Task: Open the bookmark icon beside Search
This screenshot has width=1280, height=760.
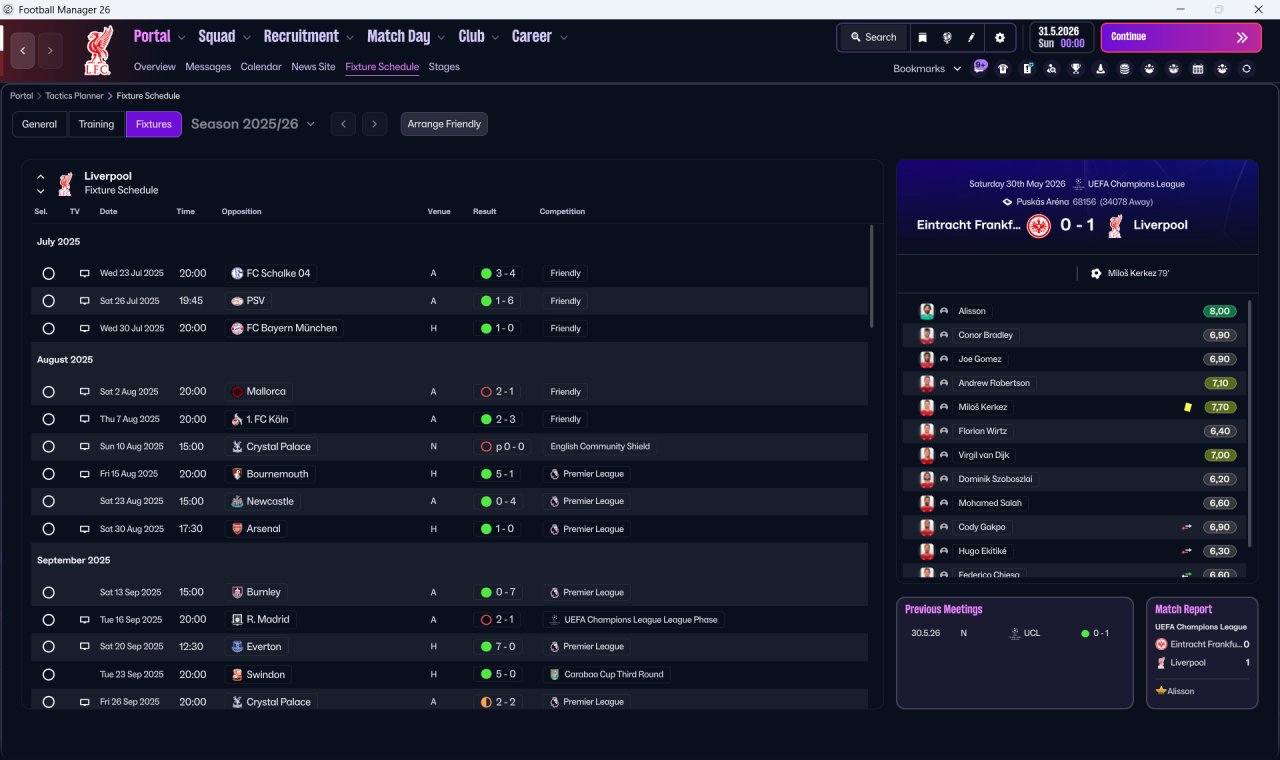Action: (922, 37)
